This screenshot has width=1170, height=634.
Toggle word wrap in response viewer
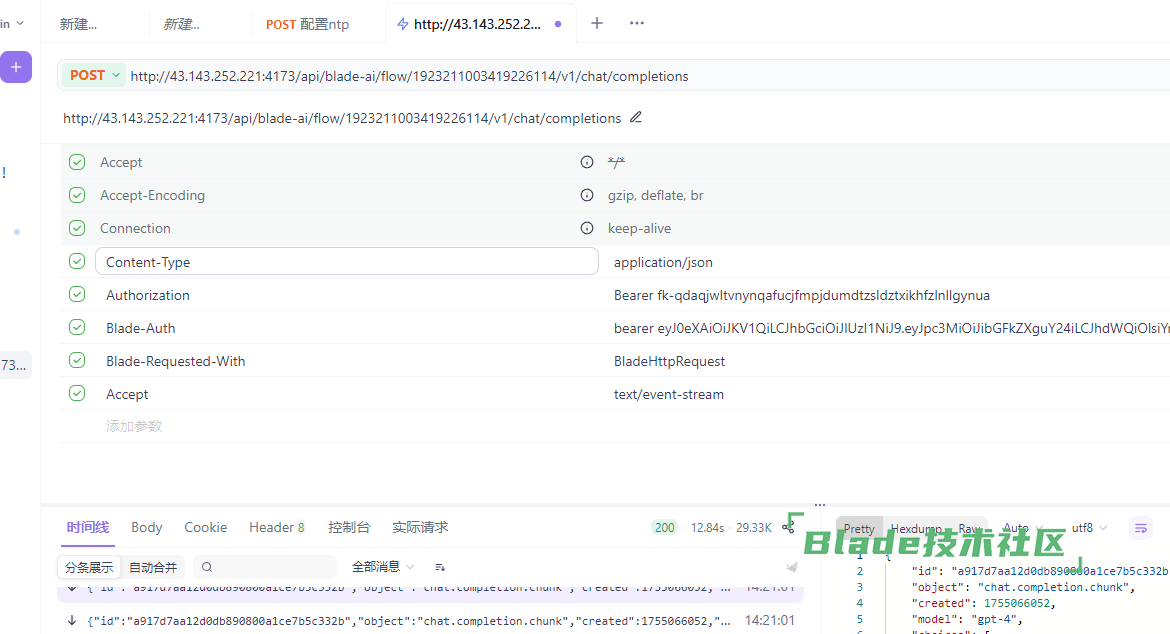pos(1141,528)
